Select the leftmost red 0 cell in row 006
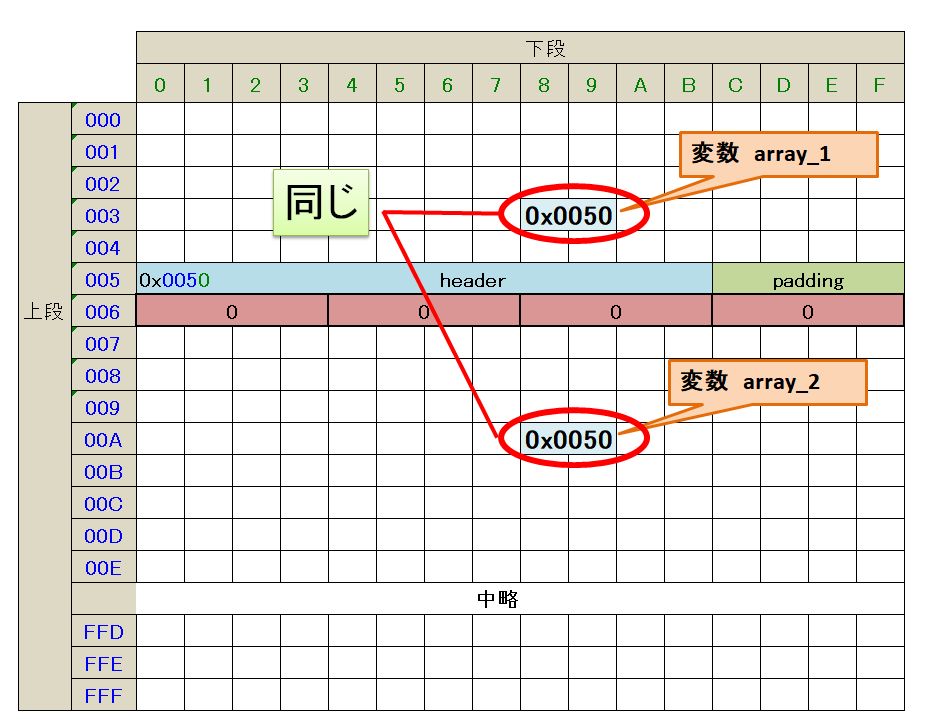 231,312
